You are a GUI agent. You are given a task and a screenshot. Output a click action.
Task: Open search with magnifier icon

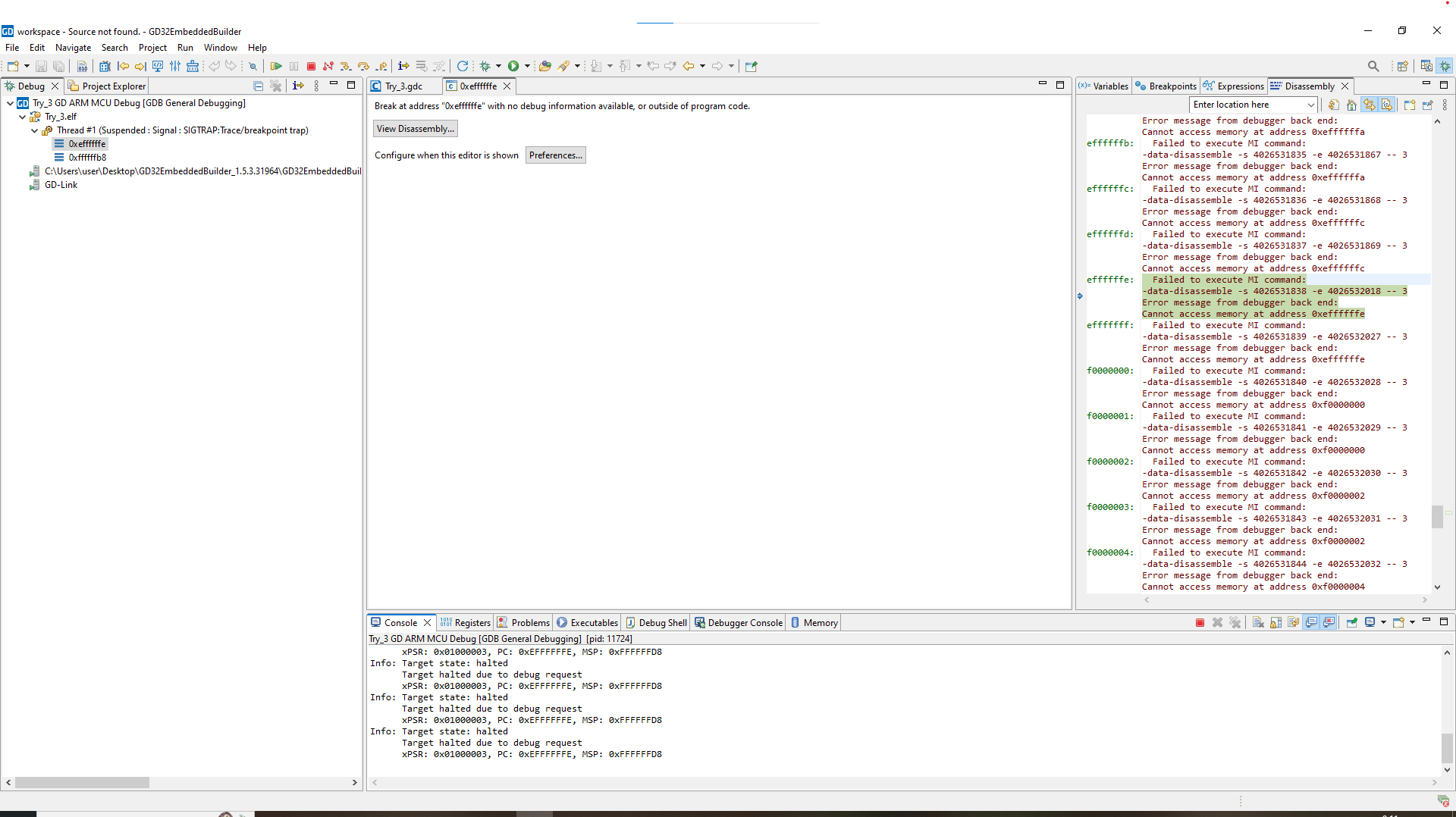tap(1373, 67)
